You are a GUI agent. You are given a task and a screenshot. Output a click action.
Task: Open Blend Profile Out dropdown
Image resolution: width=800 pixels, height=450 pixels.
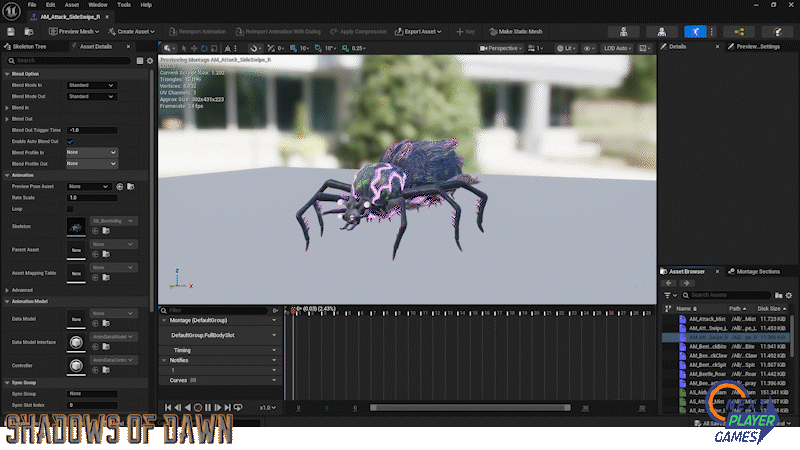[x=91, y=164]
